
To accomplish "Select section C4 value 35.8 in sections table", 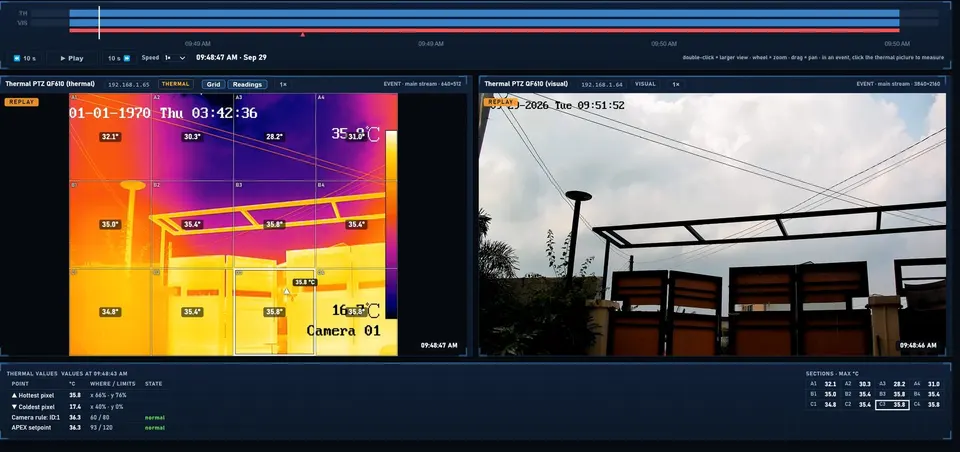I will pos(926,405).
